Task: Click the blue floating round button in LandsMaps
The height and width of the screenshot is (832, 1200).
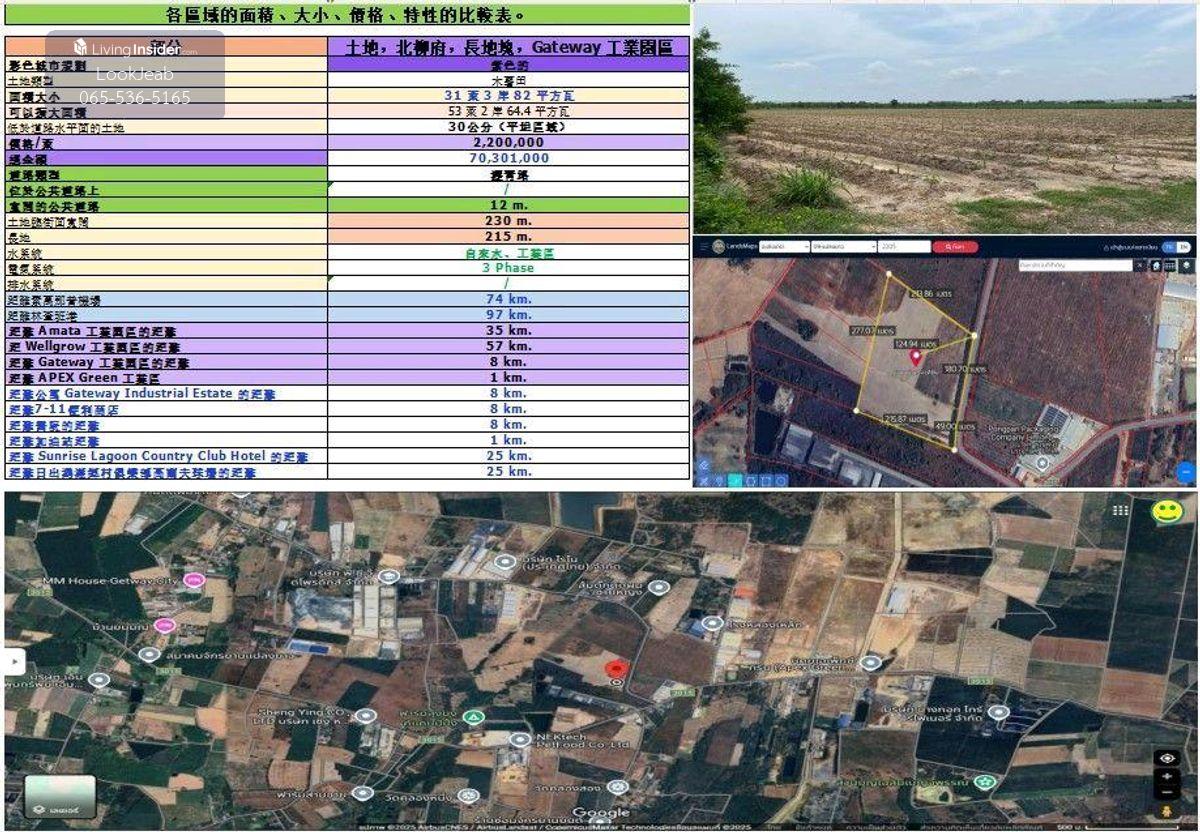Action: coord(1186,473)
